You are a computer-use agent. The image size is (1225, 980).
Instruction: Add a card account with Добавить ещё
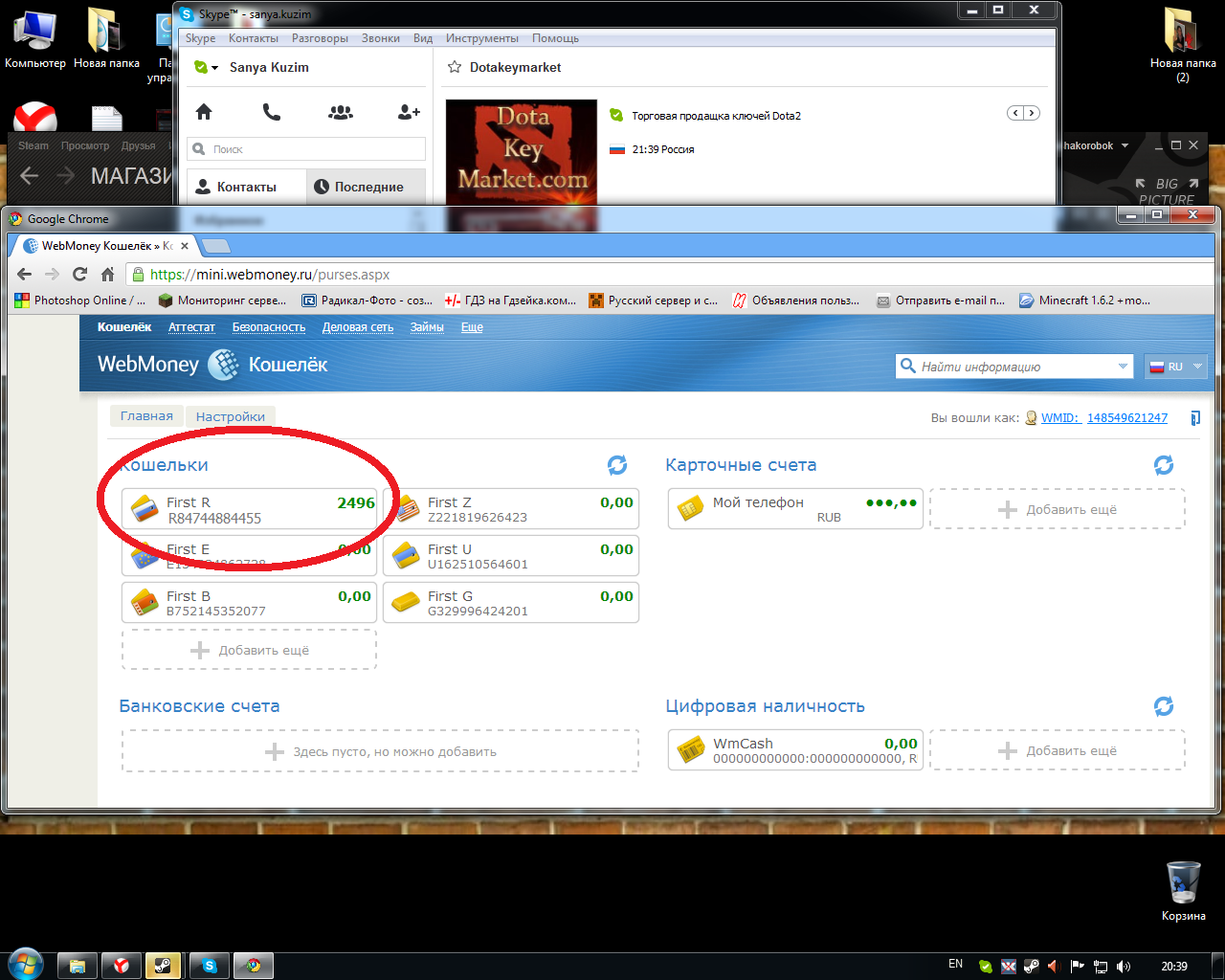tap(1058, 509)
